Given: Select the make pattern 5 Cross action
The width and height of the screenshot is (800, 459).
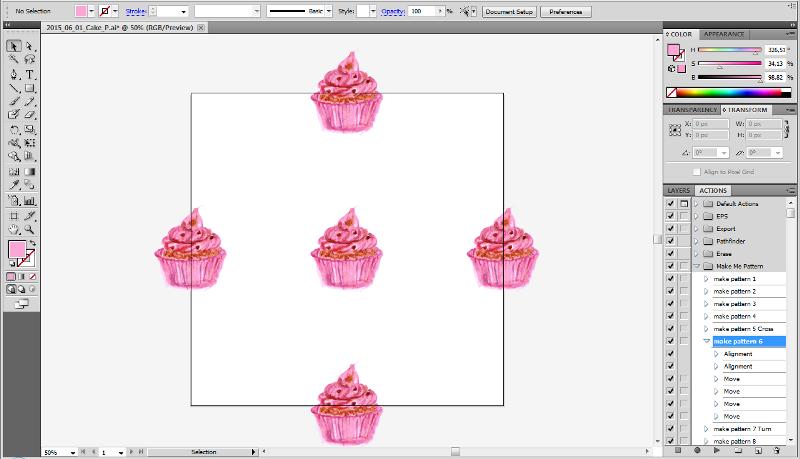Looking at the screenshot, I should (x=743, y=329).
